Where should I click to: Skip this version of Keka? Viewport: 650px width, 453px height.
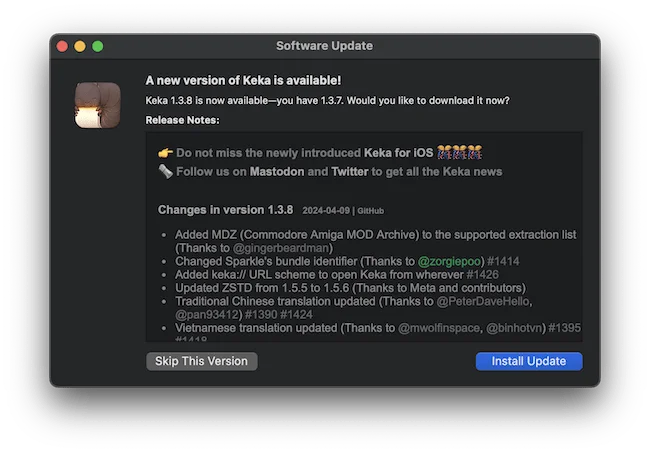[201, 361]
